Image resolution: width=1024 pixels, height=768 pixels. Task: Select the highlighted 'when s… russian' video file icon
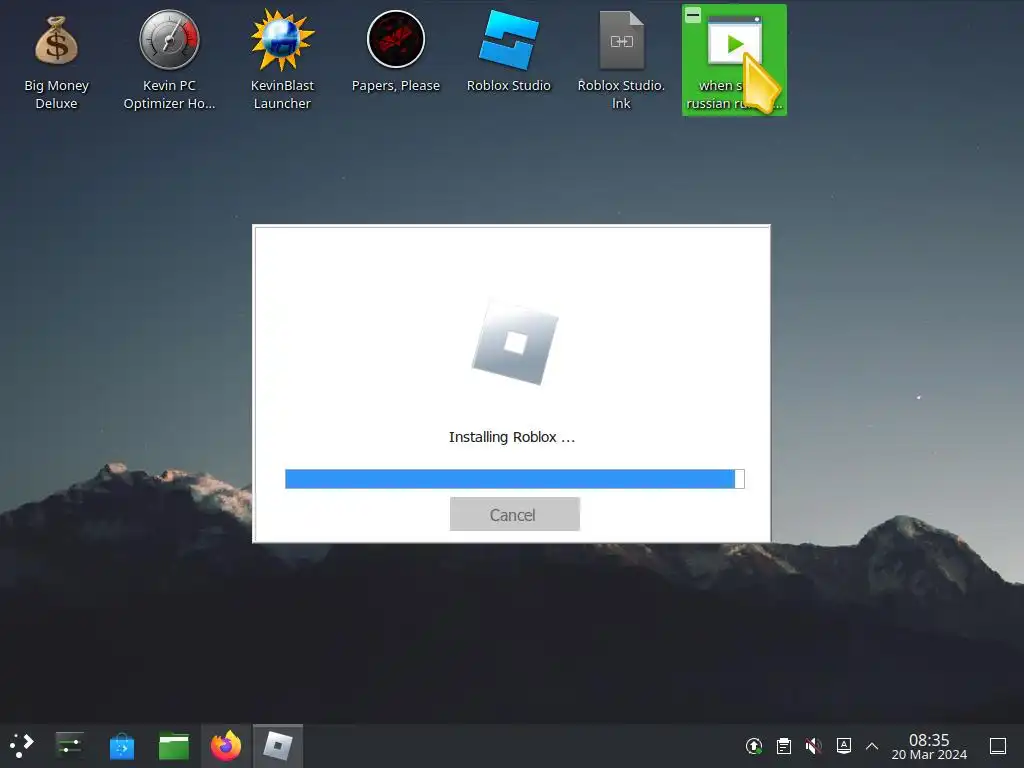point(734,60)
